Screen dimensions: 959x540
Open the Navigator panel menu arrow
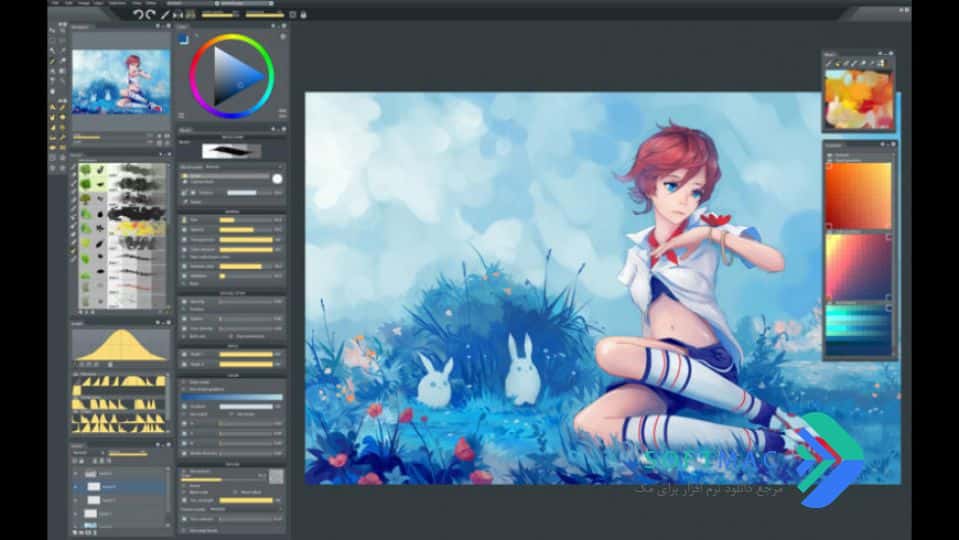(x=158, y=26)
